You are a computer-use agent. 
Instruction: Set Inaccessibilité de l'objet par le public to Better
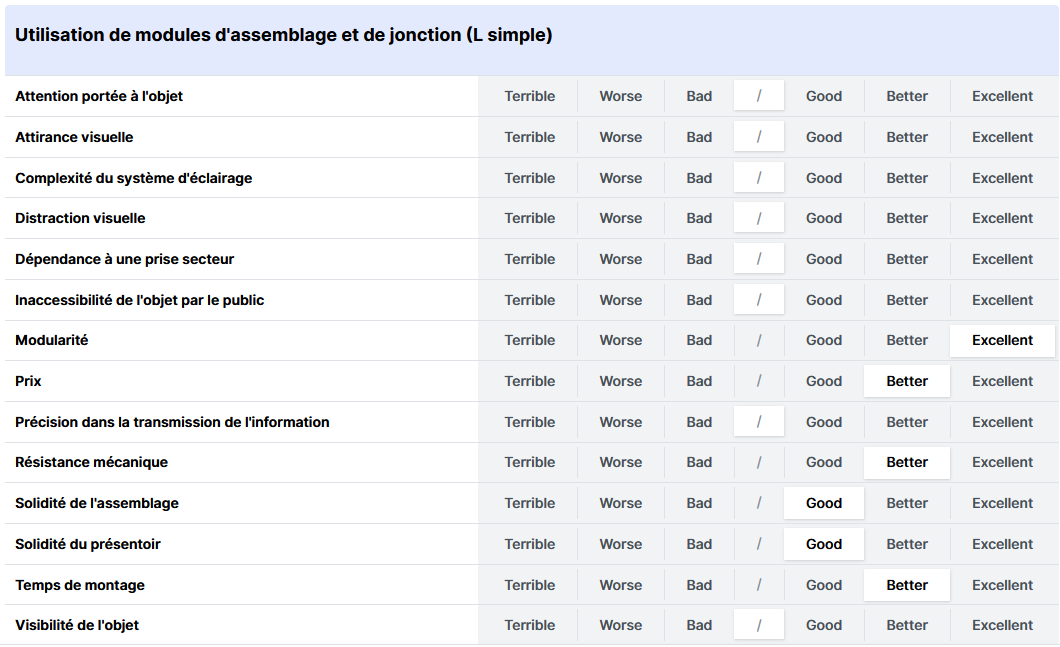[x=907, y=299]
